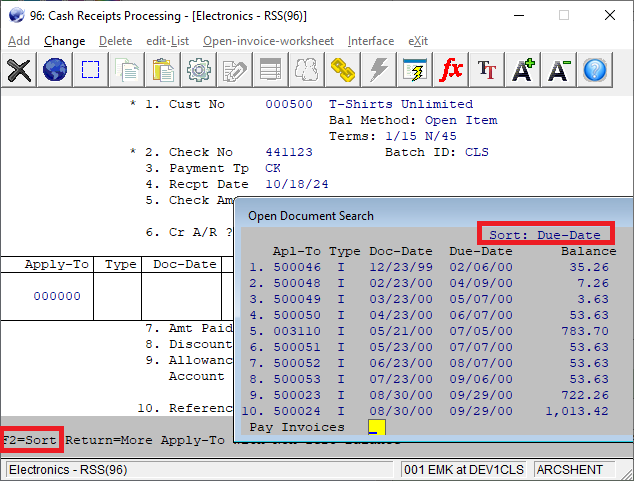634x481 pixels.
Task: Click the notes pencil toolbar icon
Action: pyautogui.click(x=235, y=70)
